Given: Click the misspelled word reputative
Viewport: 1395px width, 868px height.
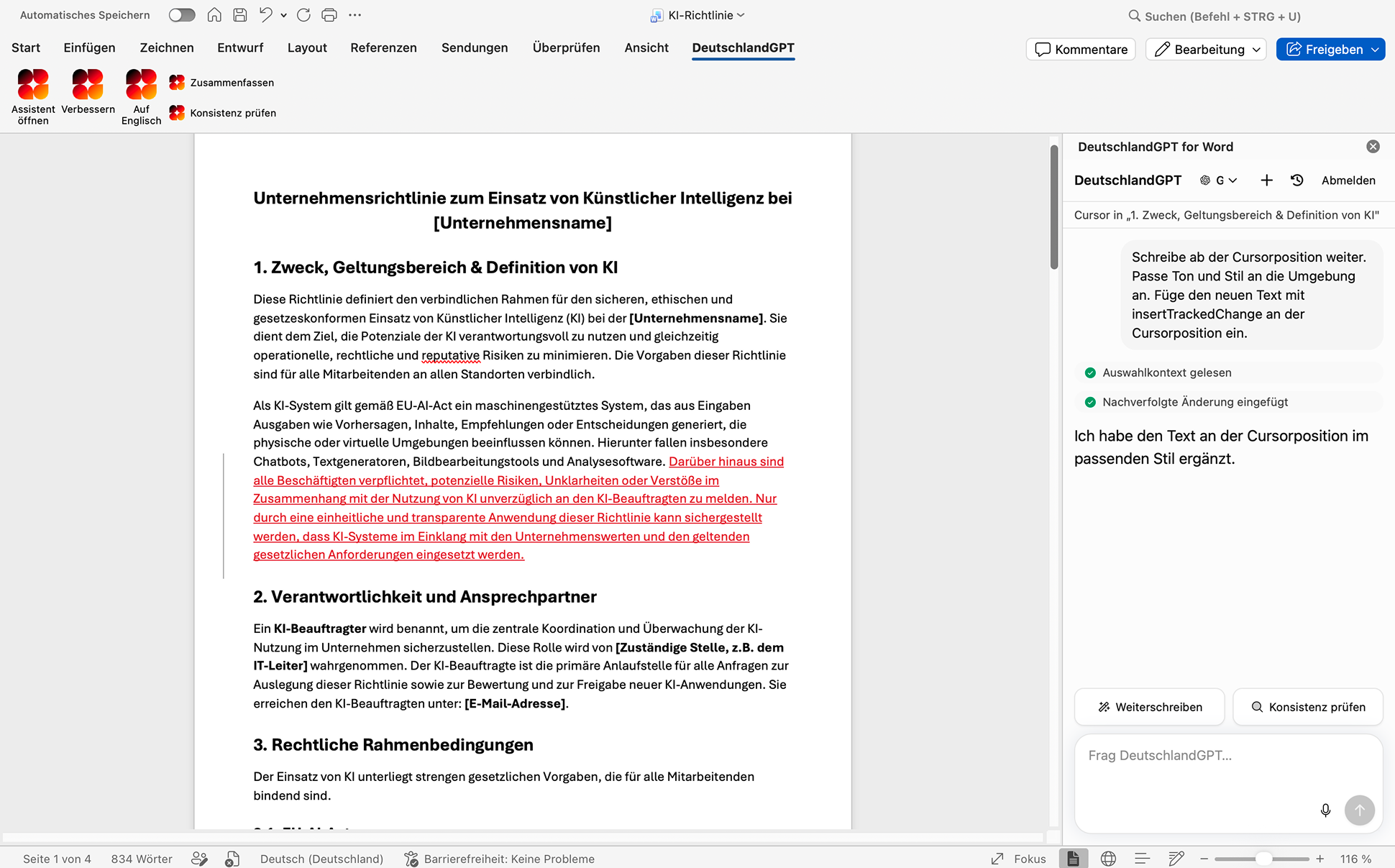Looking at the screenshot, I should 450,355.
